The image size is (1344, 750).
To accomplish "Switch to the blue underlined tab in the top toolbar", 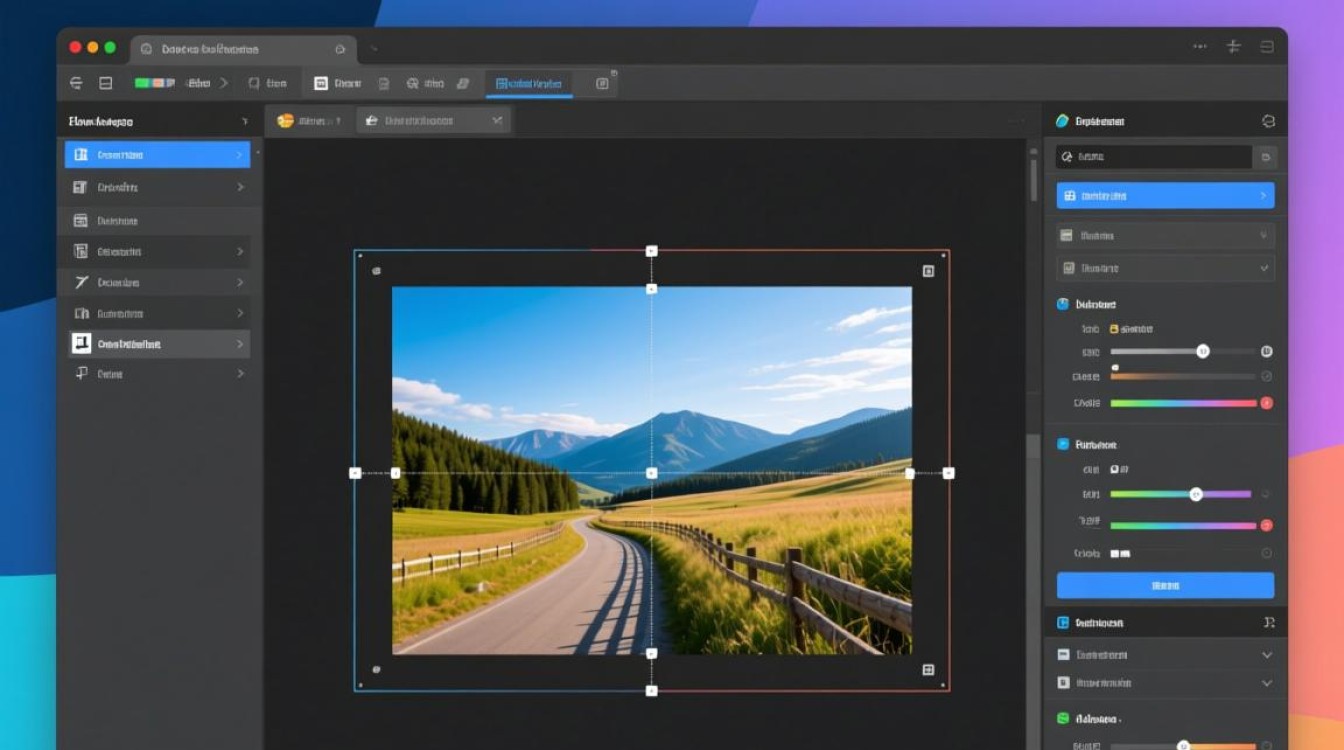I will click(x=529, y=84).
